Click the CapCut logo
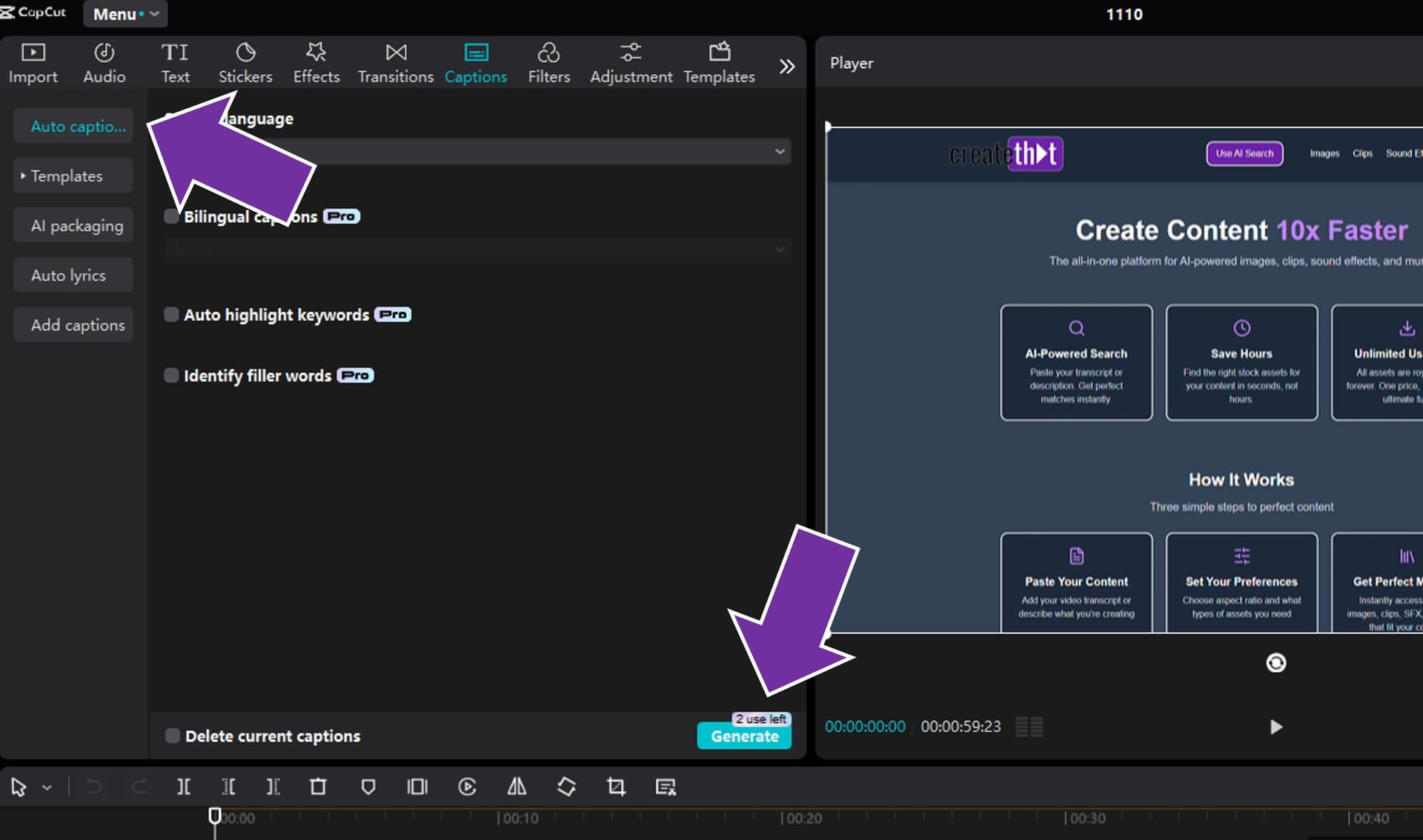1423x840 pixels. (34, 13)
